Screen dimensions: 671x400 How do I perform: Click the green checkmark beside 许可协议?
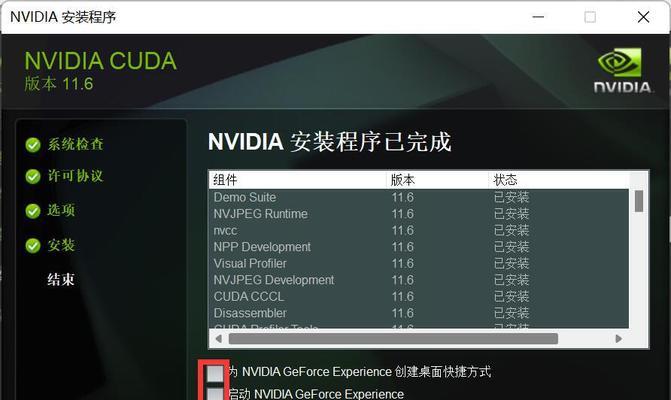pos(33,176)
